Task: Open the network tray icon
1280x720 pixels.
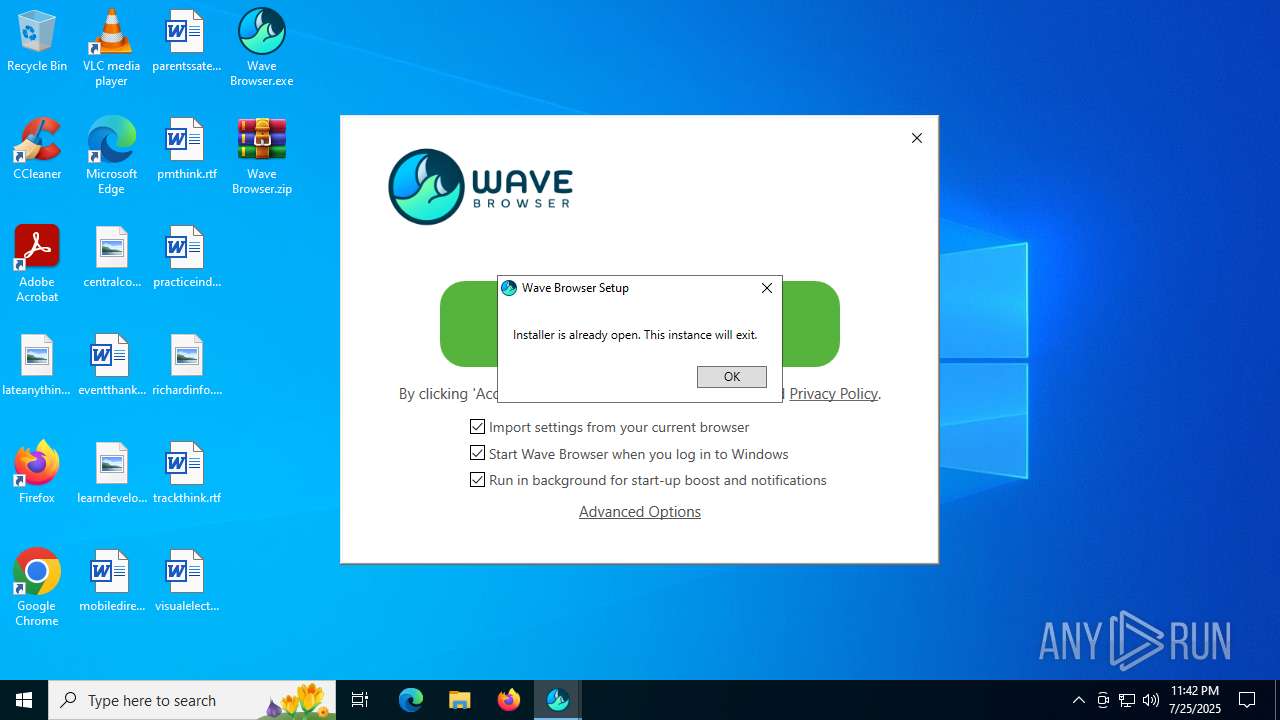Action: pos(1127,700)
